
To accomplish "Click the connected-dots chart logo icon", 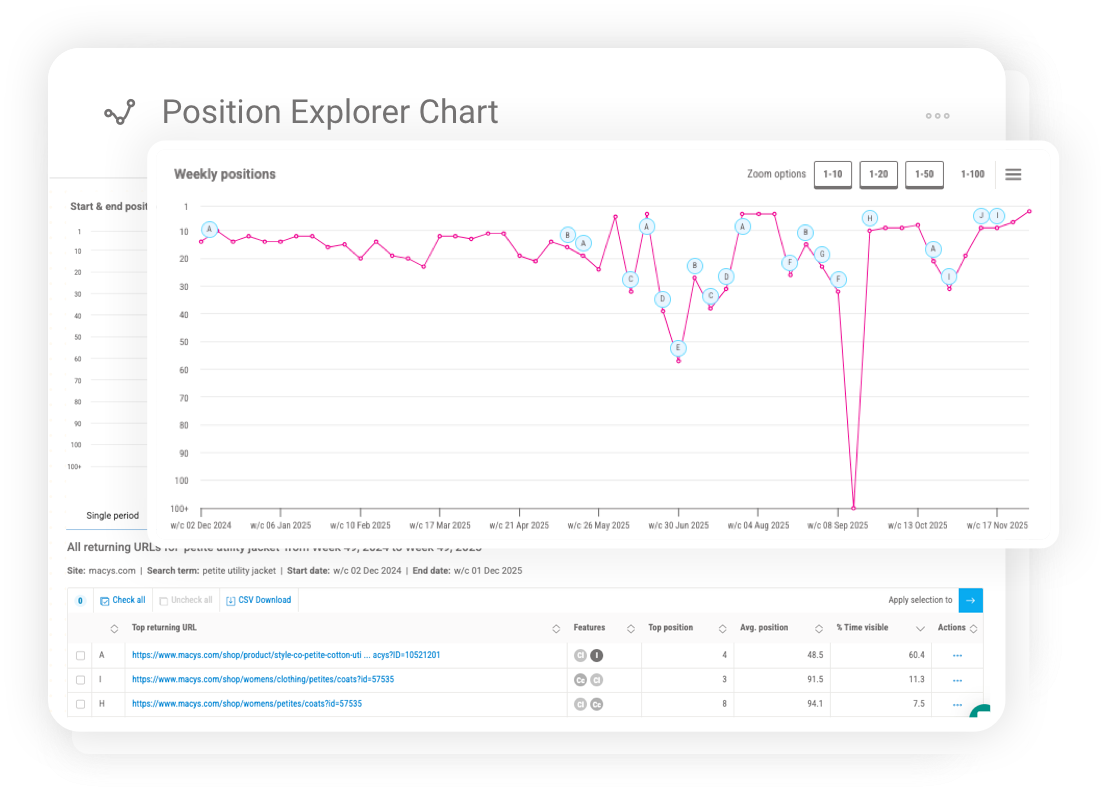I will coord(119,112).
